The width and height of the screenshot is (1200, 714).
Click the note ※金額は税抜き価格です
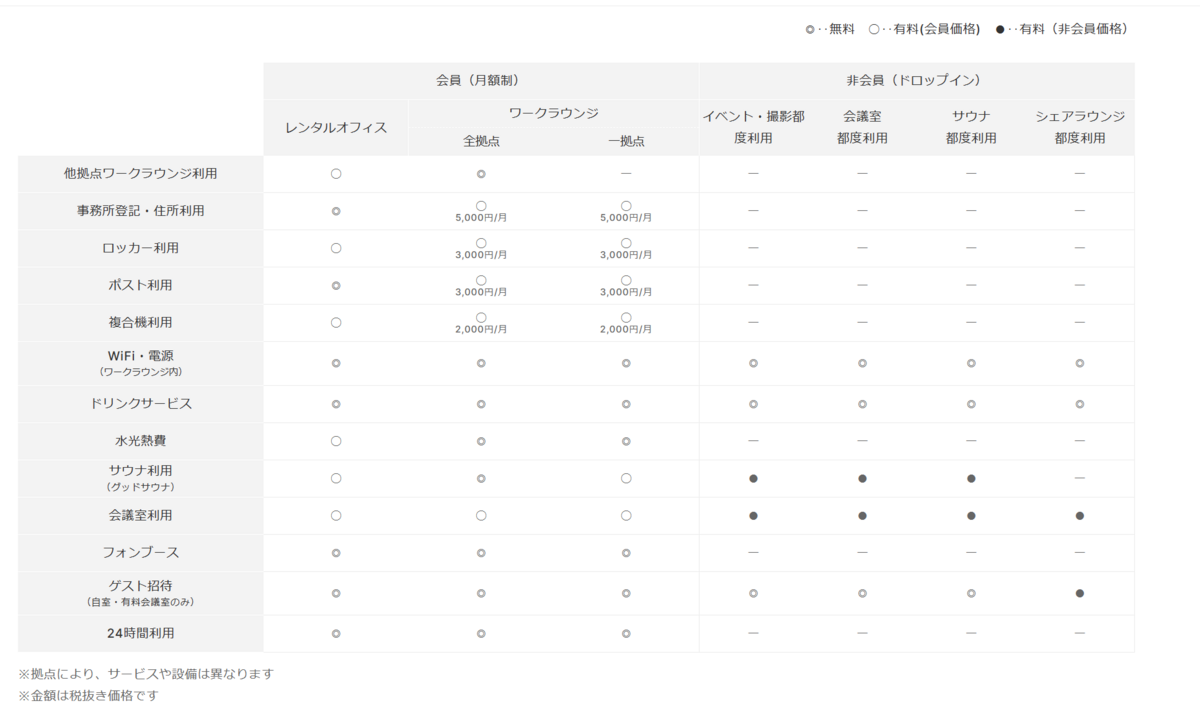(88, 695)
